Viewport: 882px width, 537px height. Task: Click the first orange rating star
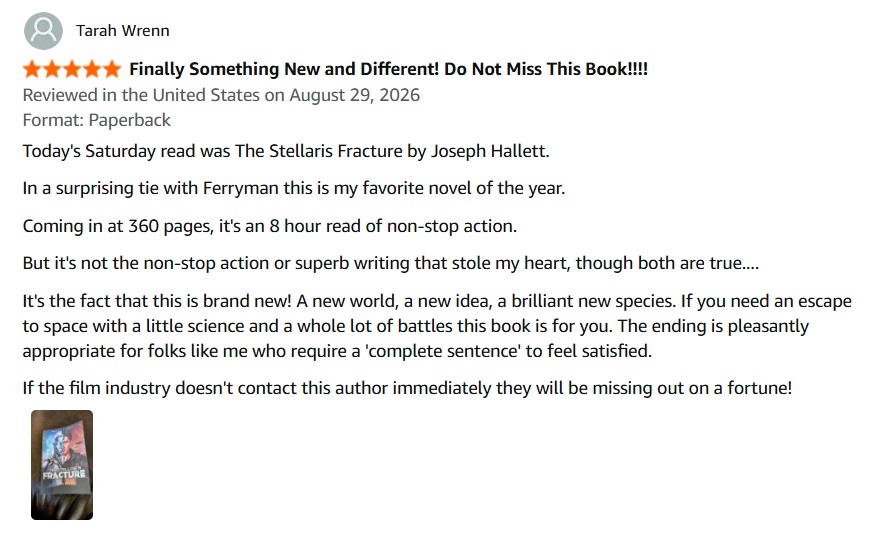(32, 69)
